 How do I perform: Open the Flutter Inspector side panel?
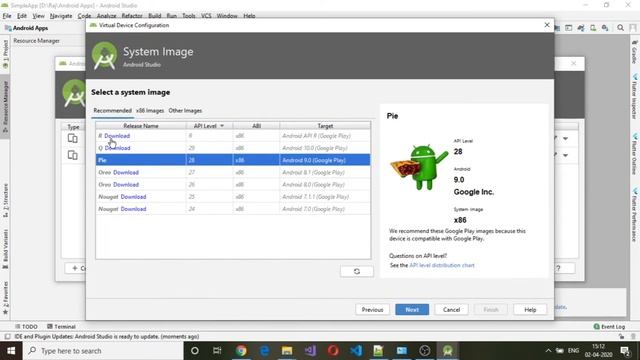click(635, 96)
